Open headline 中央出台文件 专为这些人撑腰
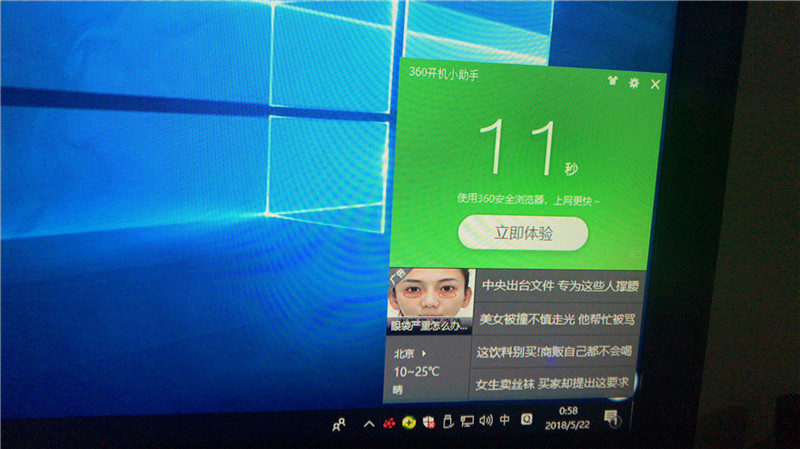This screenshot has width=800, height=449. click(560, 286)
